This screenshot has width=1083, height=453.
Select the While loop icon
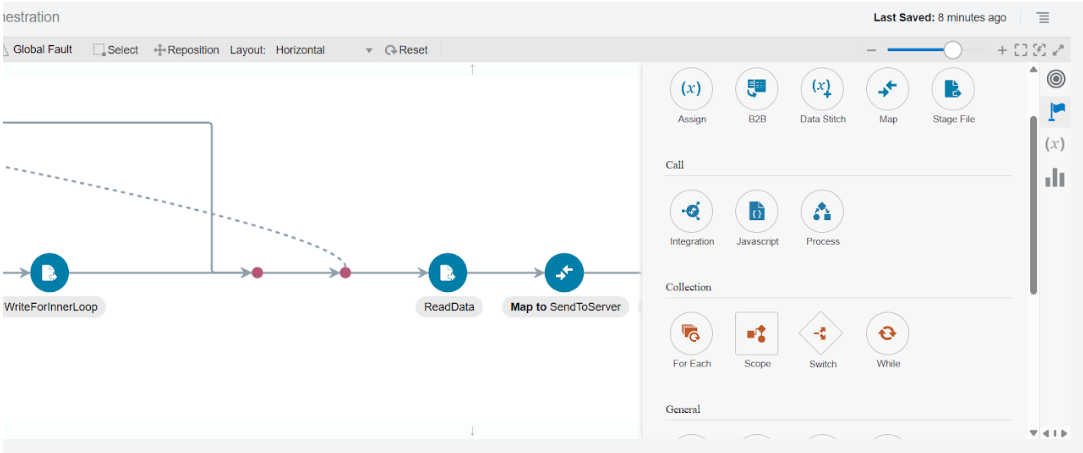point(888,334)
